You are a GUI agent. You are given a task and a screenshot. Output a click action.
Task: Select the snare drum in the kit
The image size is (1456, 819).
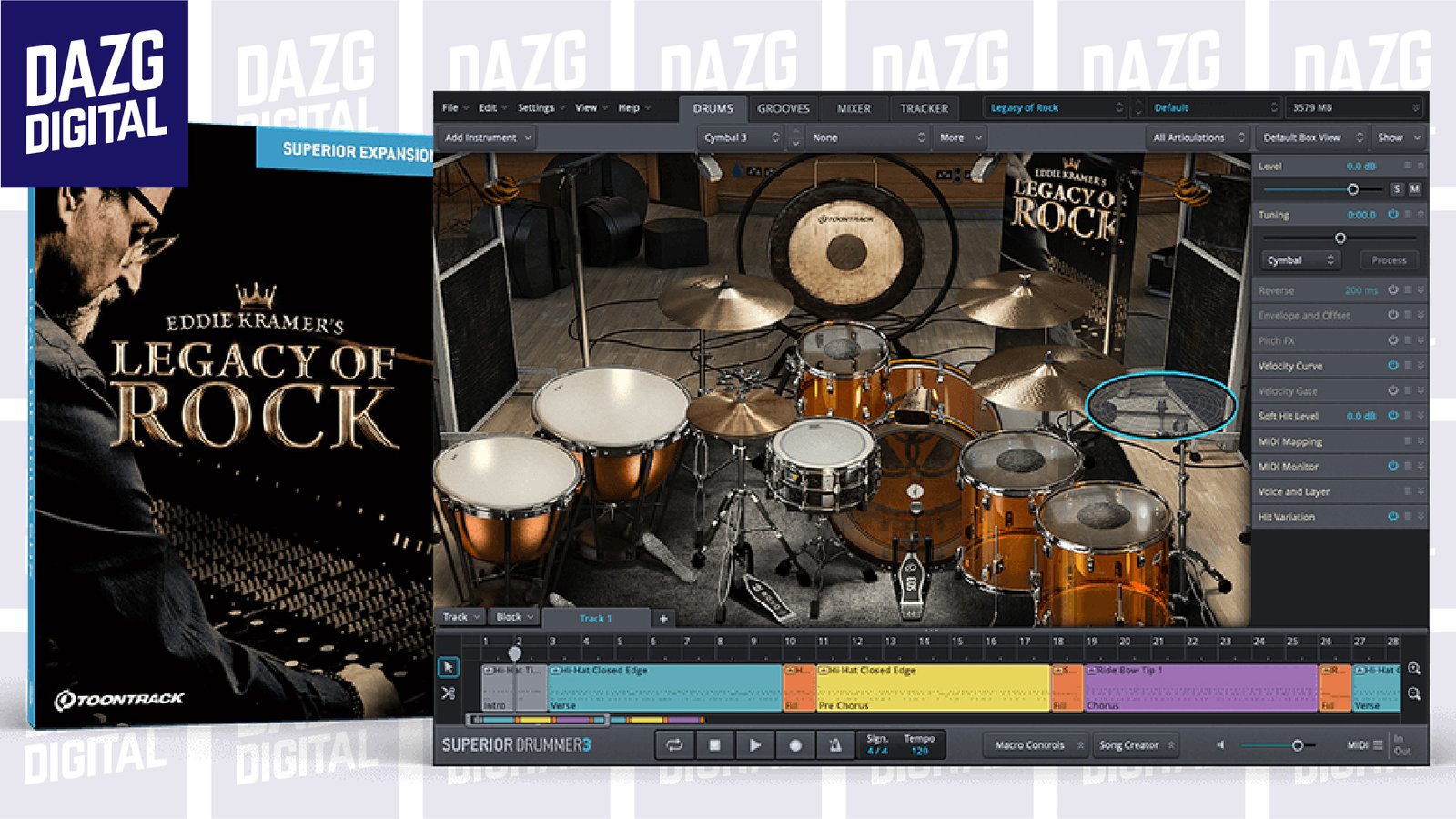(x=824, y=464)
